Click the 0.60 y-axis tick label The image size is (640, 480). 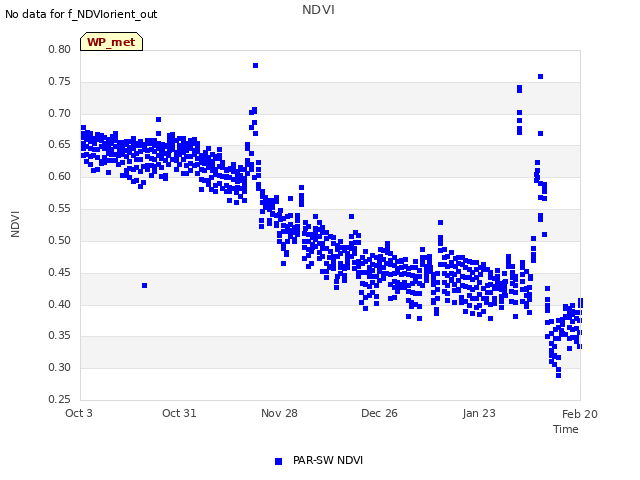60,176
